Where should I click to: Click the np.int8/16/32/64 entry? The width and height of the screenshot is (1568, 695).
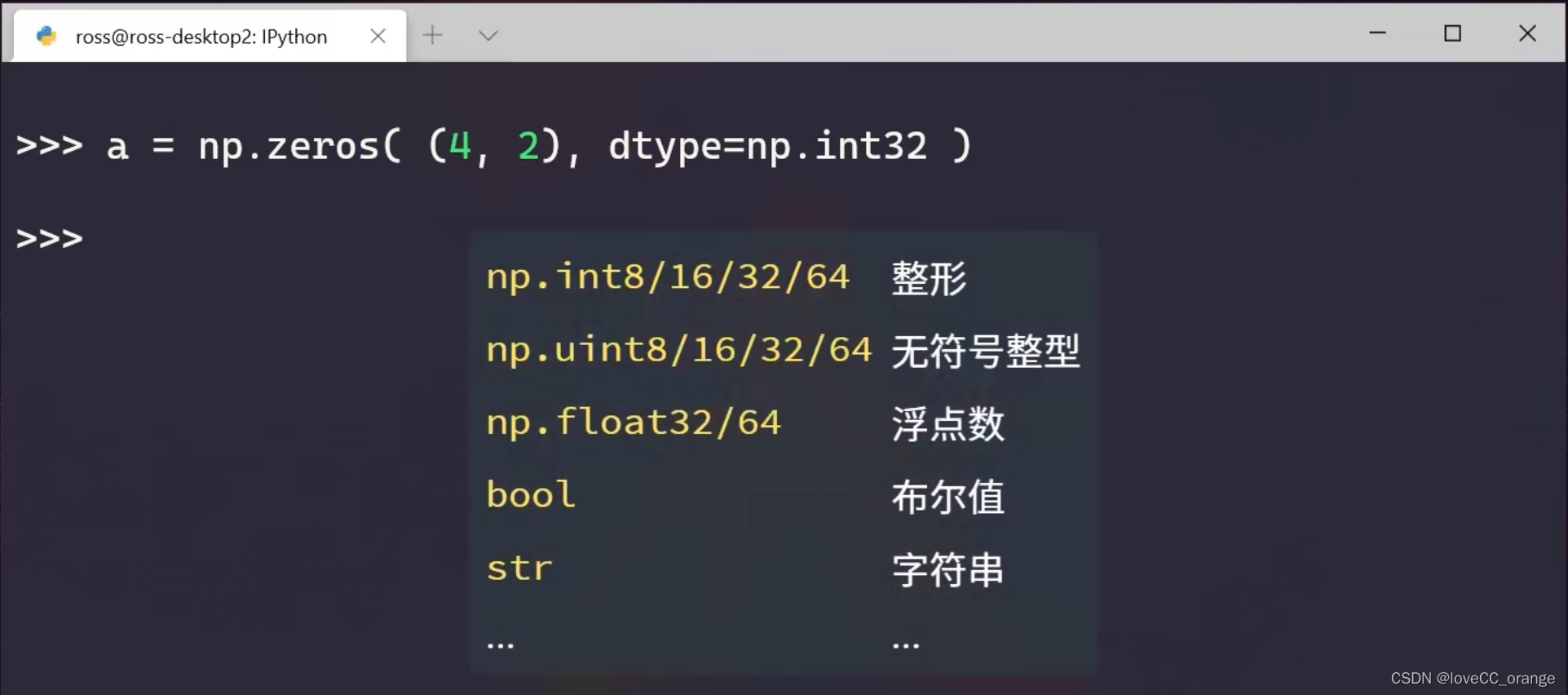(668, 277)
